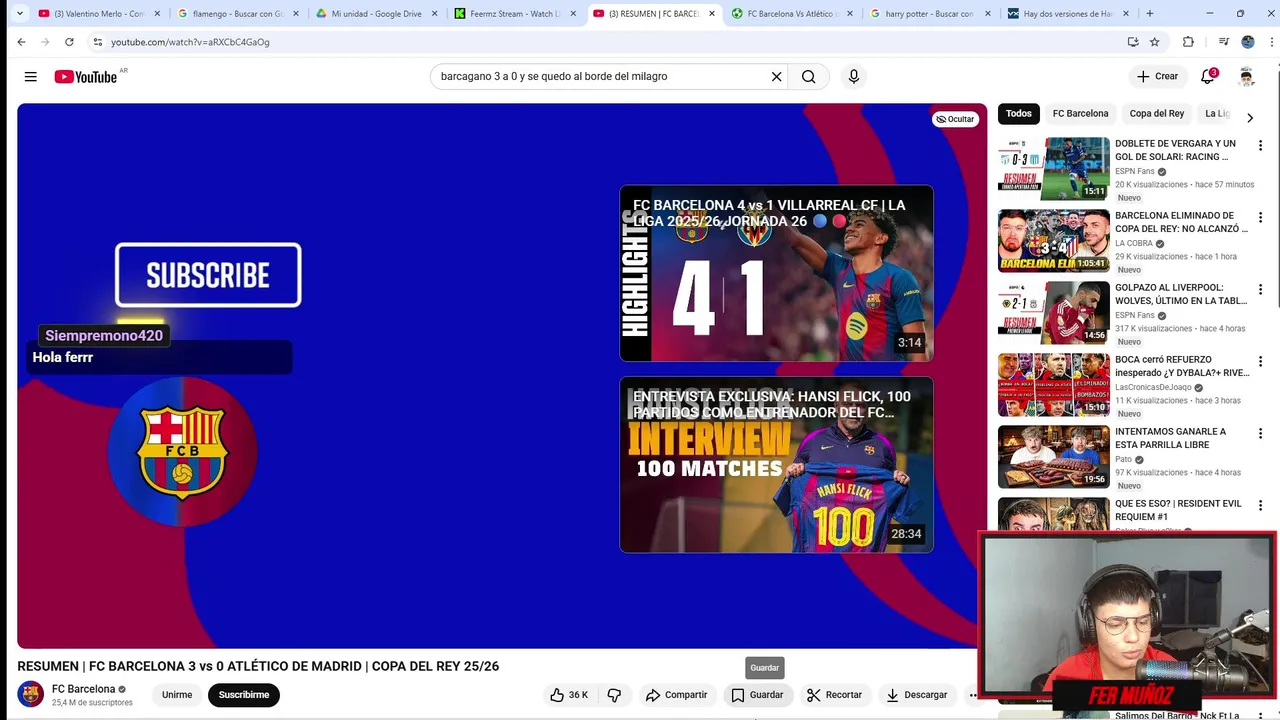Open FC Barcelona channel name link
1280x720 pixels.
pos(83,689)
